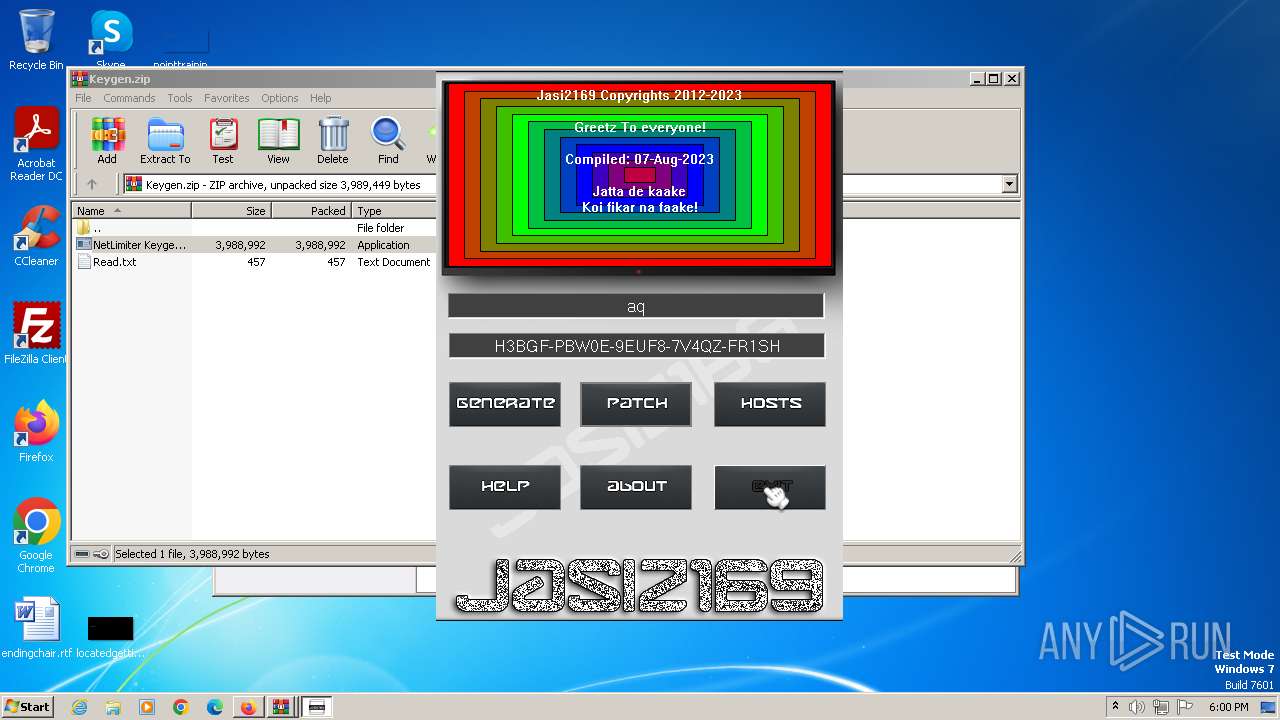Show hidden system tray icons
This screenshot has height=720, width=1280.
(1115, 707)
